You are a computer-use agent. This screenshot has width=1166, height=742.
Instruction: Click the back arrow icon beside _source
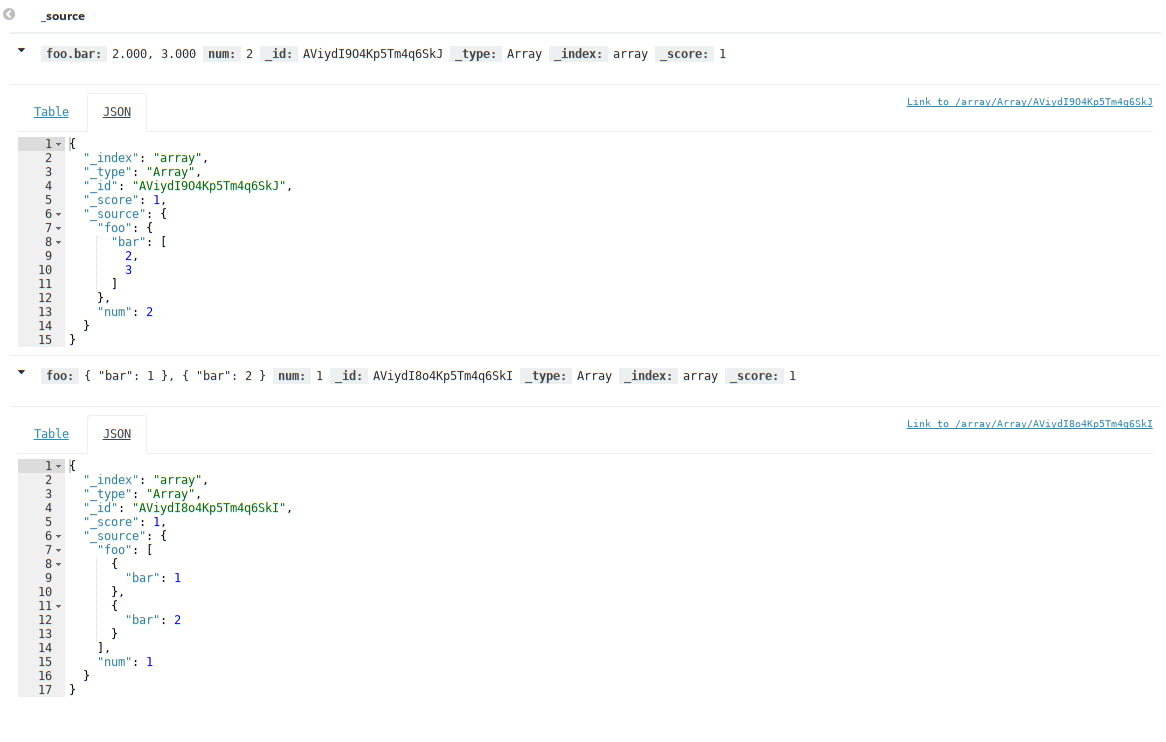tap(9, 14)
